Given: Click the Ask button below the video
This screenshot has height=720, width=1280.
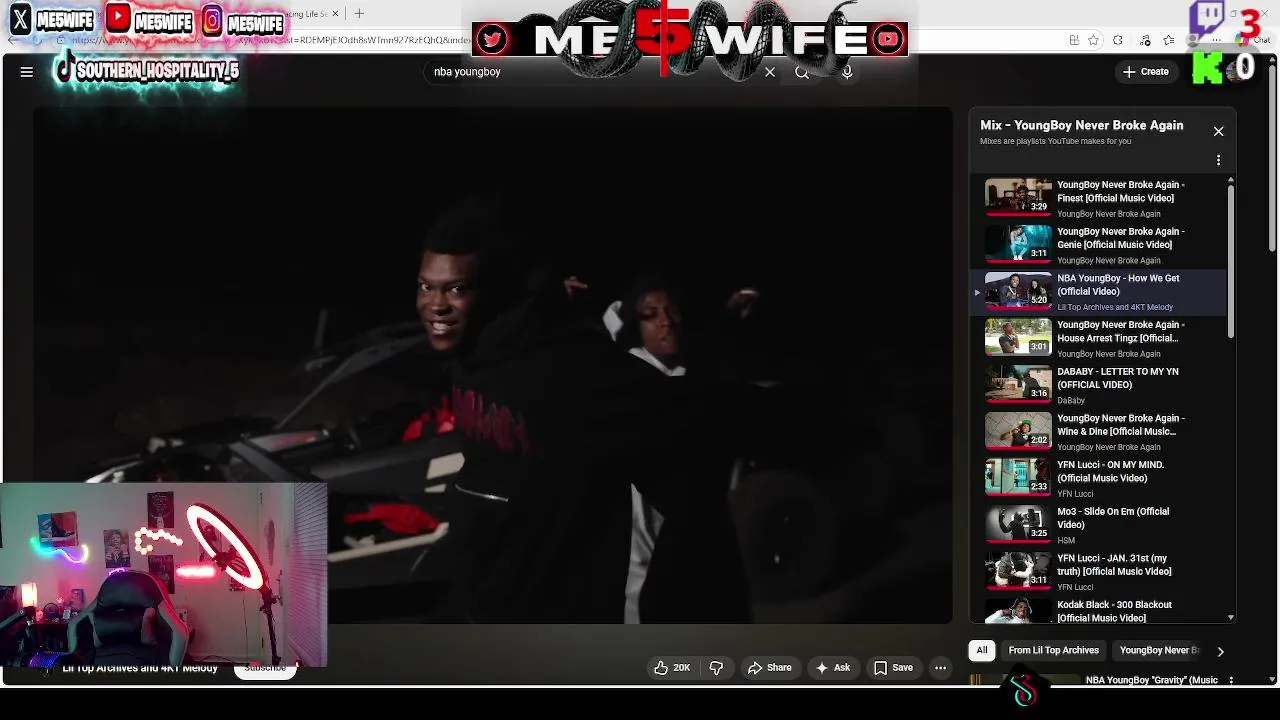Looking at the screenshot, I should pos(832,668).
